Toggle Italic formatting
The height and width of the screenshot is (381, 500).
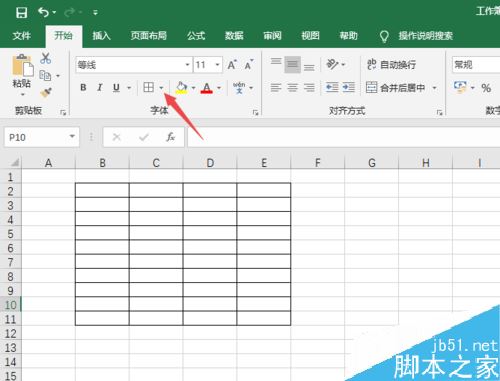pyautogui.click(x=100, y=87)
